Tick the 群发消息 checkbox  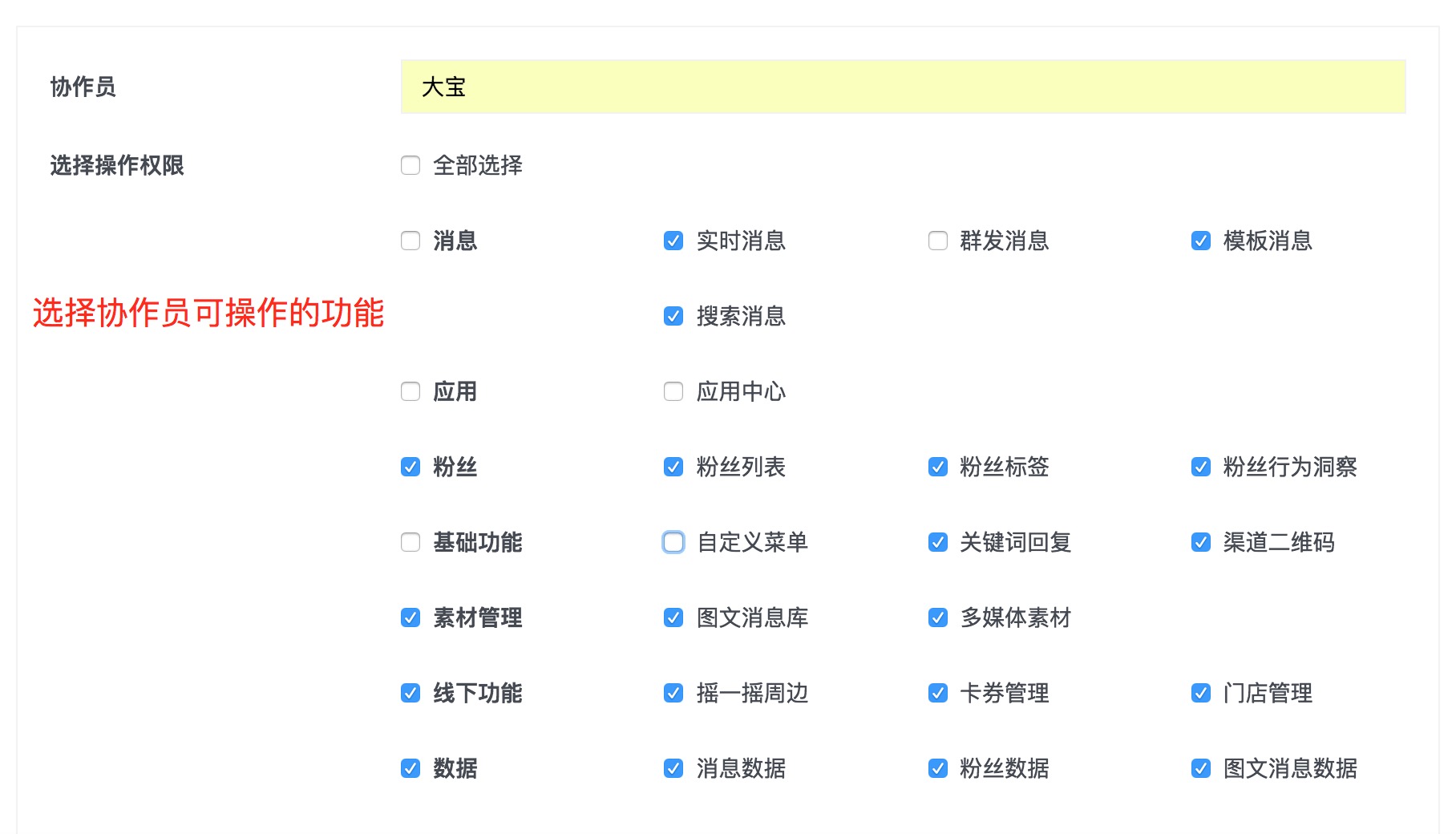(x=938, y=241)
